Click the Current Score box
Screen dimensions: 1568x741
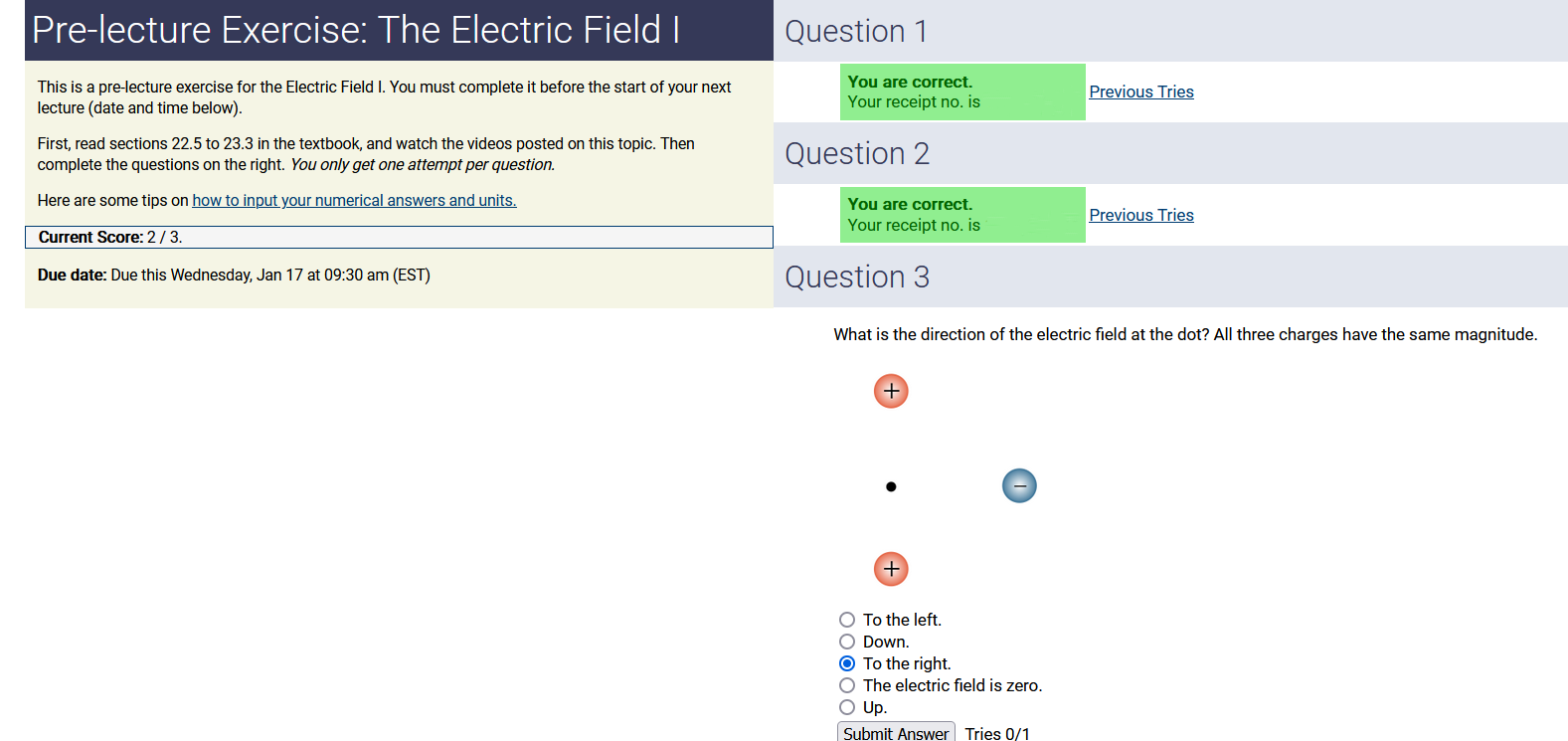(399, 237)
